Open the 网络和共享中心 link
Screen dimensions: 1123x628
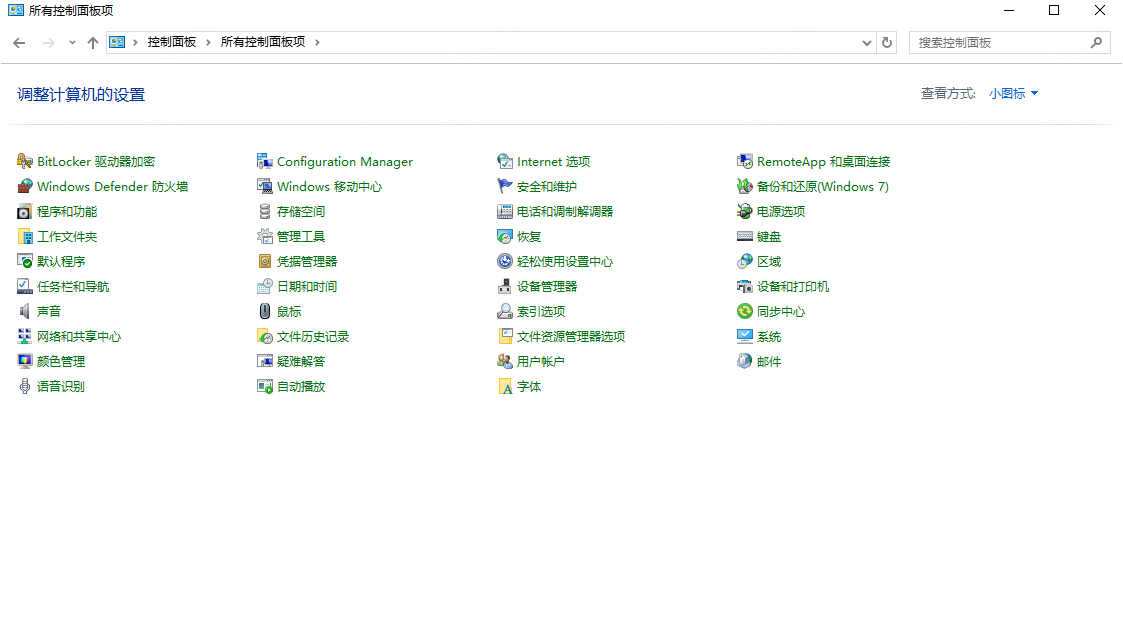click(79, 336)
